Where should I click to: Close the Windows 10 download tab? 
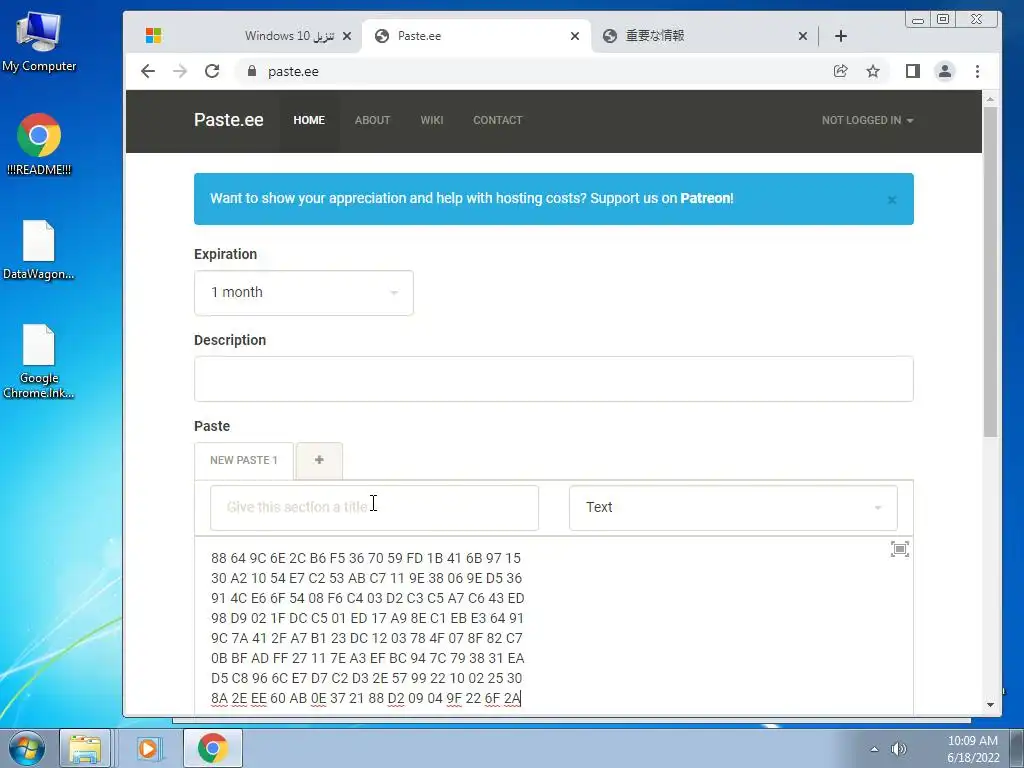pyautogui.click(x=347, y=36)
